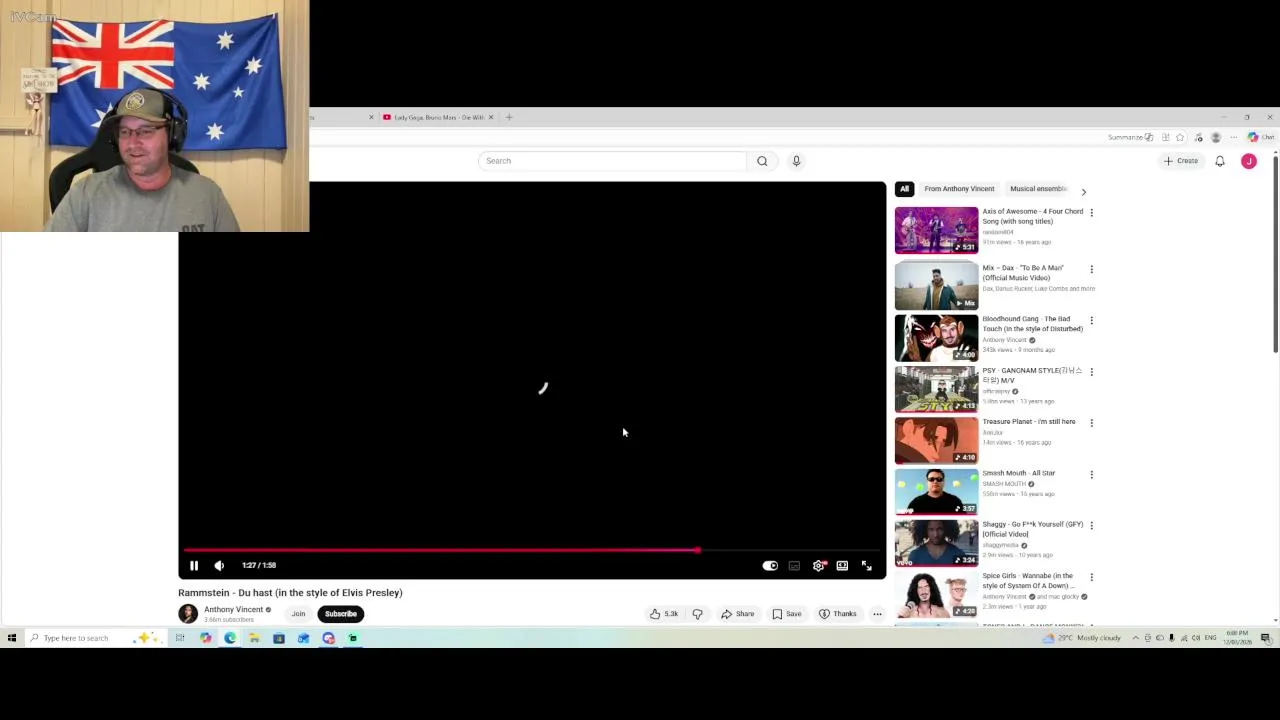Open a new browser tab

(x=509, y=117)
